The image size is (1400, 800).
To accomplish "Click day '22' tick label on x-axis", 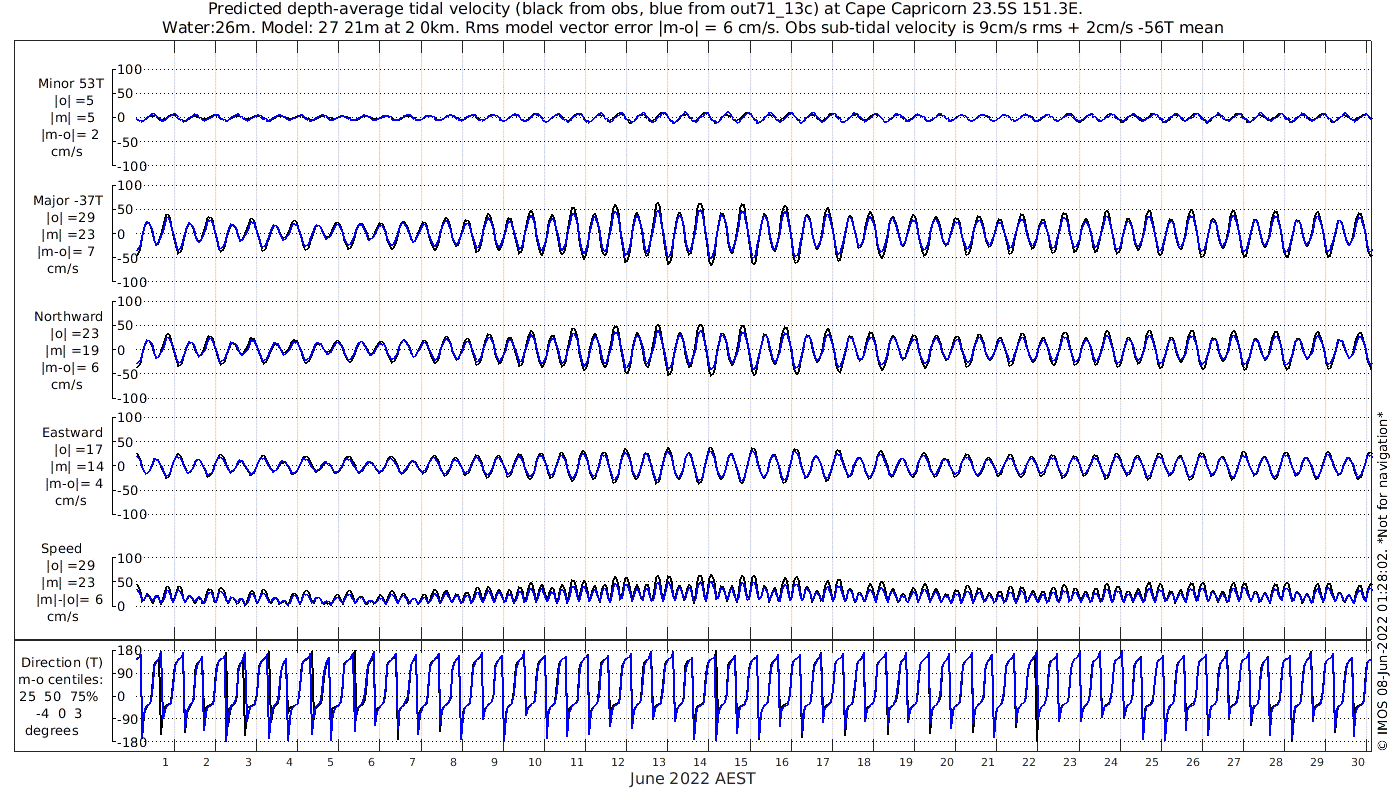I will [1029, 762].
